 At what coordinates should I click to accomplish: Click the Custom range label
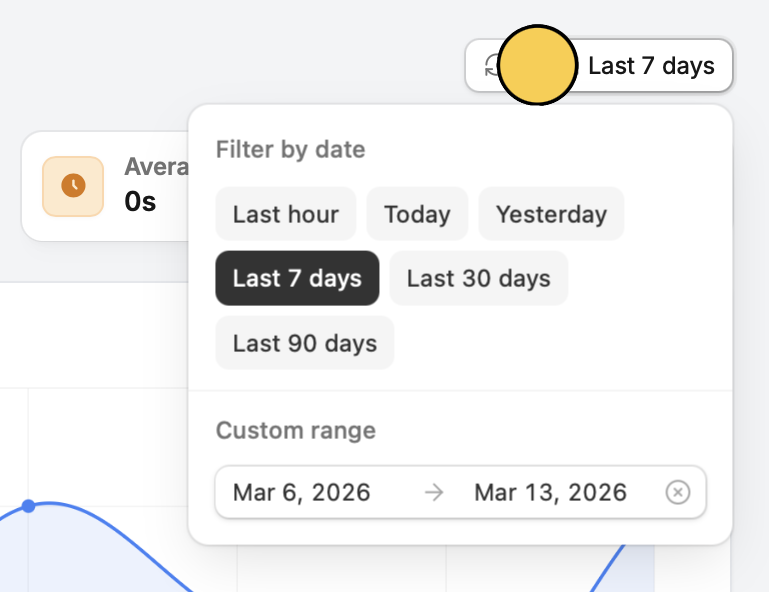click(x=295, y=431)
